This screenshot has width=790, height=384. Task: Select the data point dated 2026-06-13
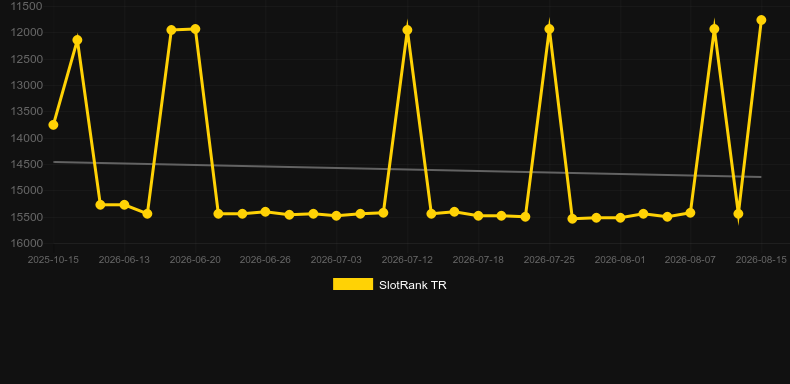[124, 205]
